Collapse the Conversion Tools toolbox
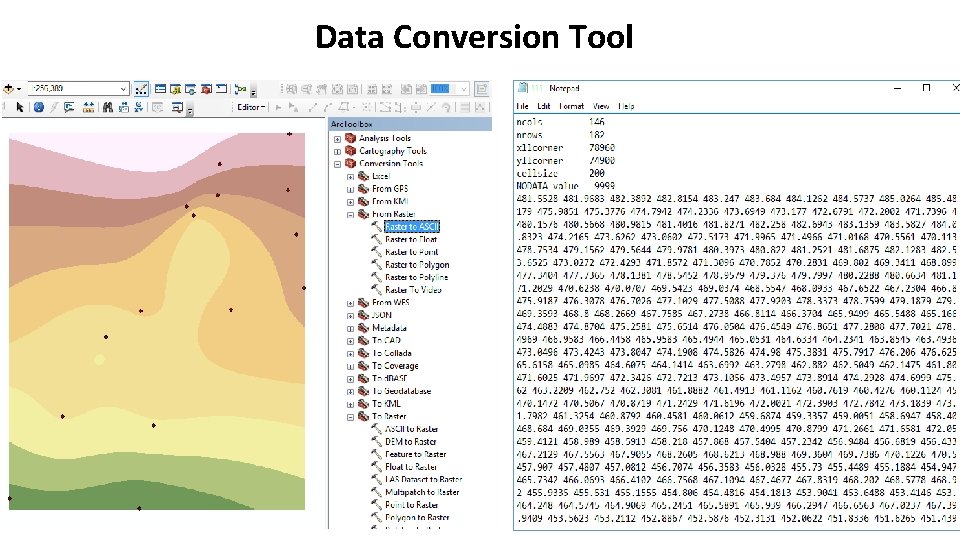 pos(337,164)
